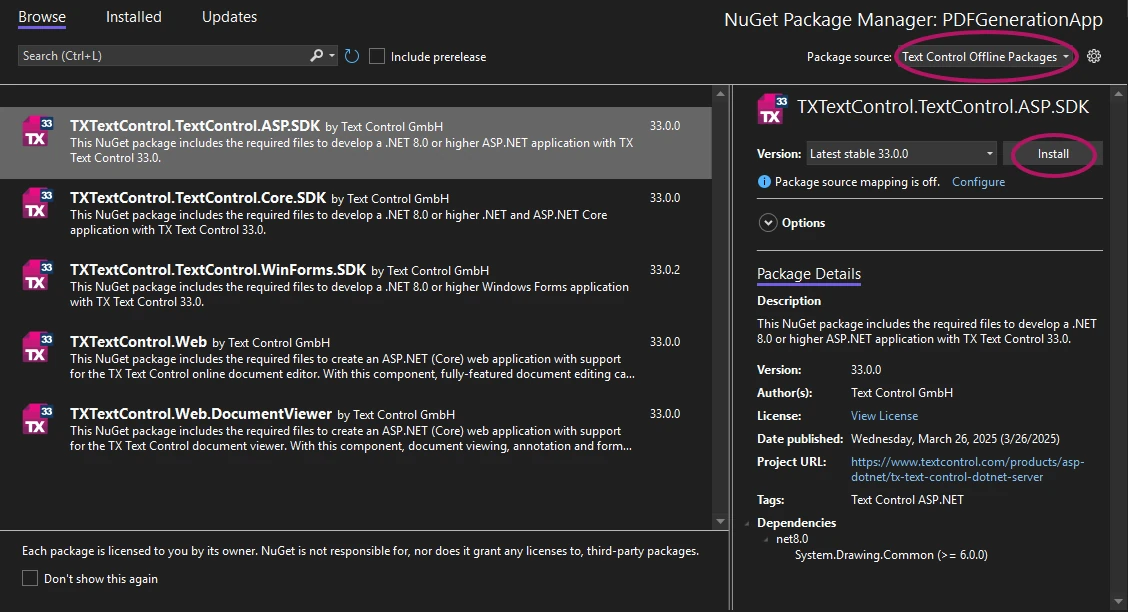Click the Configure link

(x=978, y=182)
